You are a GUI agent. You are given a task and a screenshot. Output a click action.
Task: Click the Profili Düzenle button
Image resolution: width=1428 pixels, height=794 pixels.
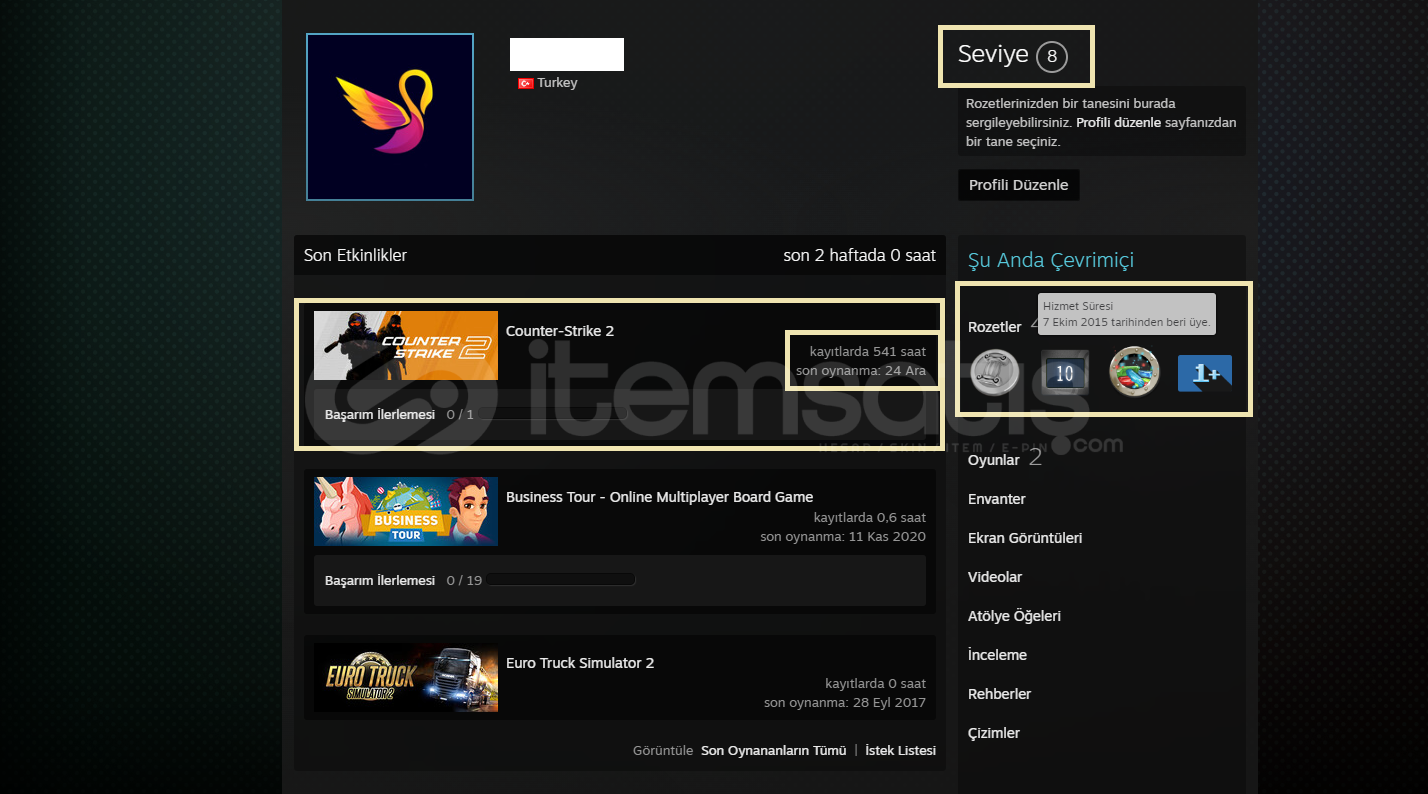1018,185
